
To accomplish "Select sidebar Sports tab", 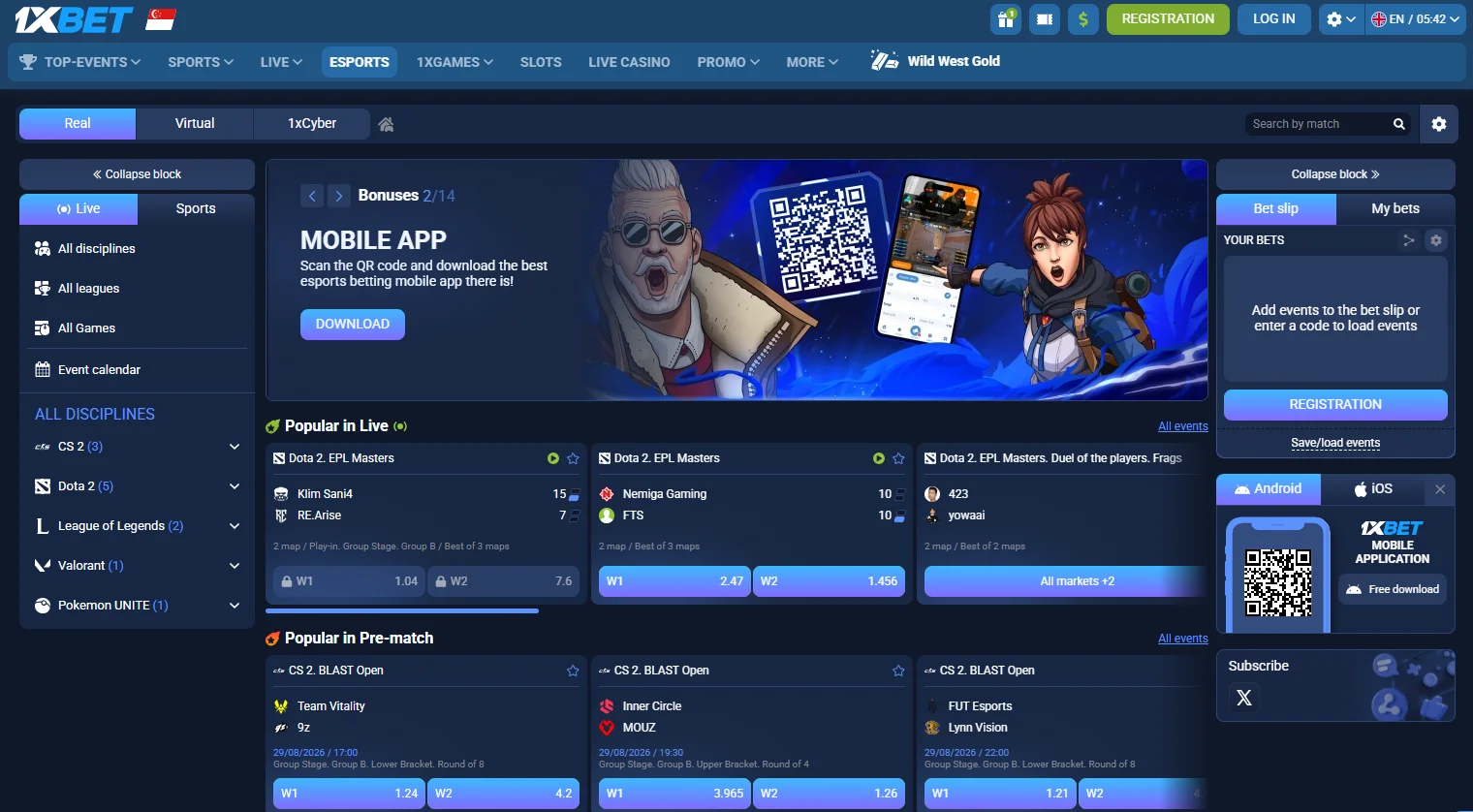I will [196, 209].
